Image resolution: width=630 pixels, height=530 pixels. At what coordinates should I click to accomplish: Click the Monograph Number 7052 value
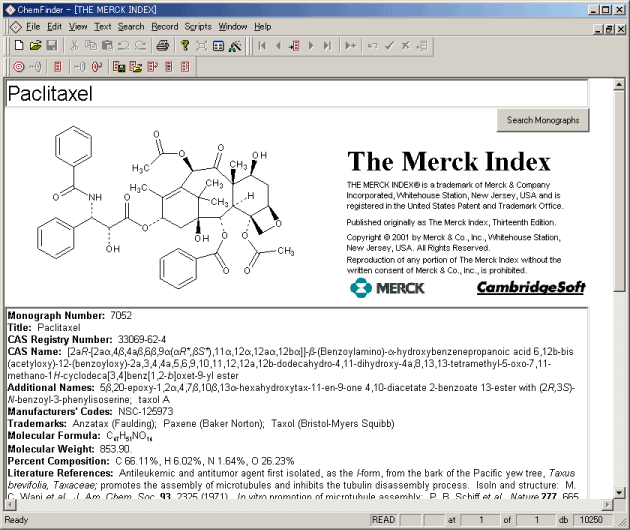121,315
